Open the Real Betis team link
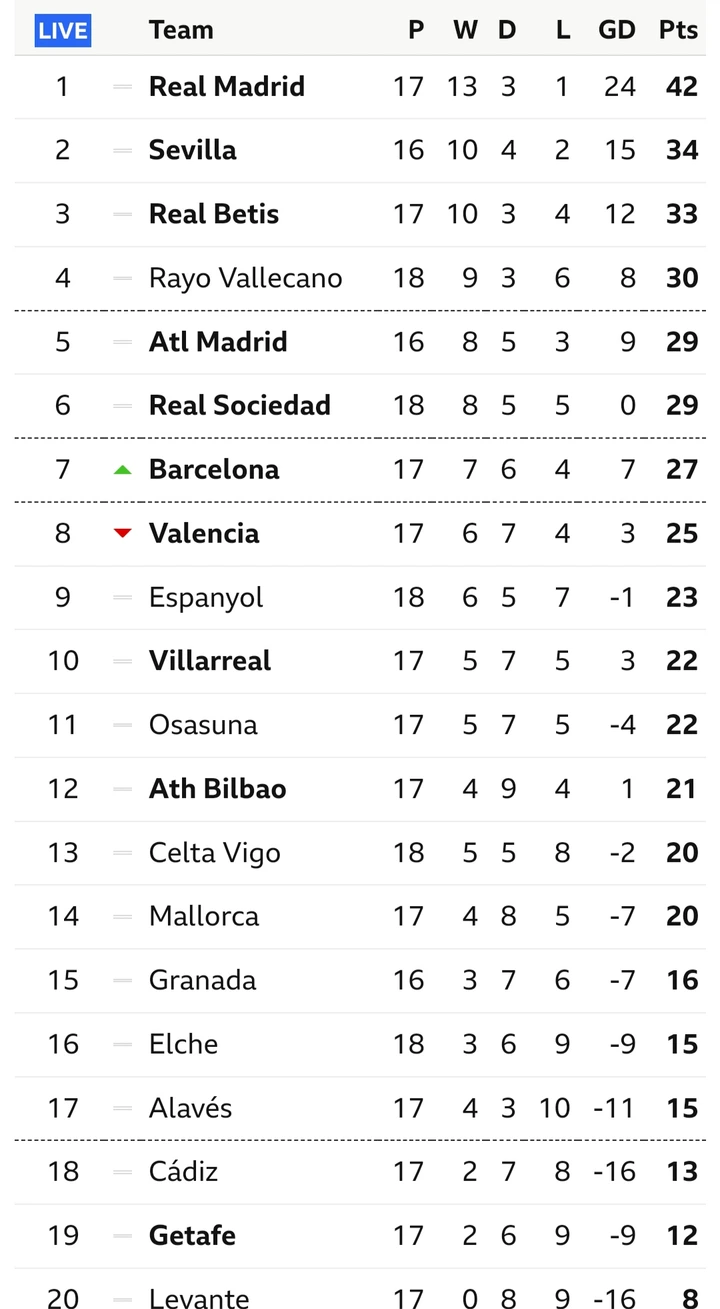The height and width of the screenshot is (1309, 720). 213,214
